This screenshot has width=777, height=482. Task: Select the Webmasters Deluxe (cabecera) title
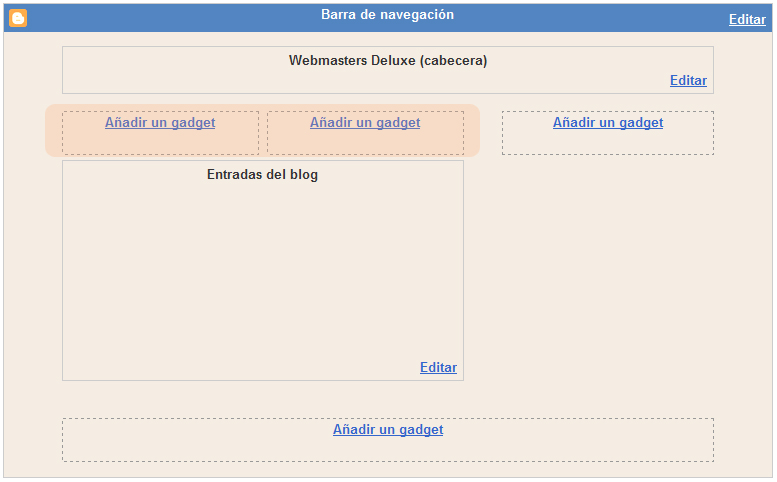pos(388,60)
